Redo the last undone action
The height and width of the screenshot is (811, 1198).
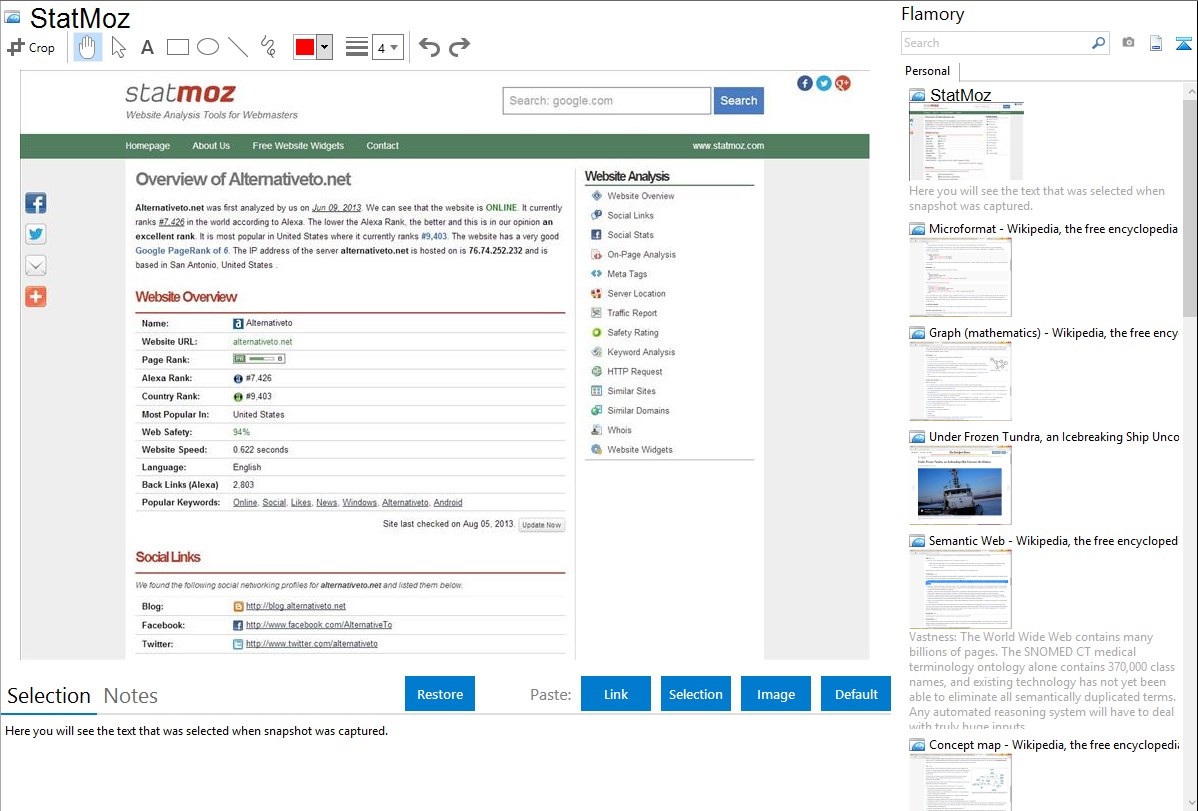point(459,47)
